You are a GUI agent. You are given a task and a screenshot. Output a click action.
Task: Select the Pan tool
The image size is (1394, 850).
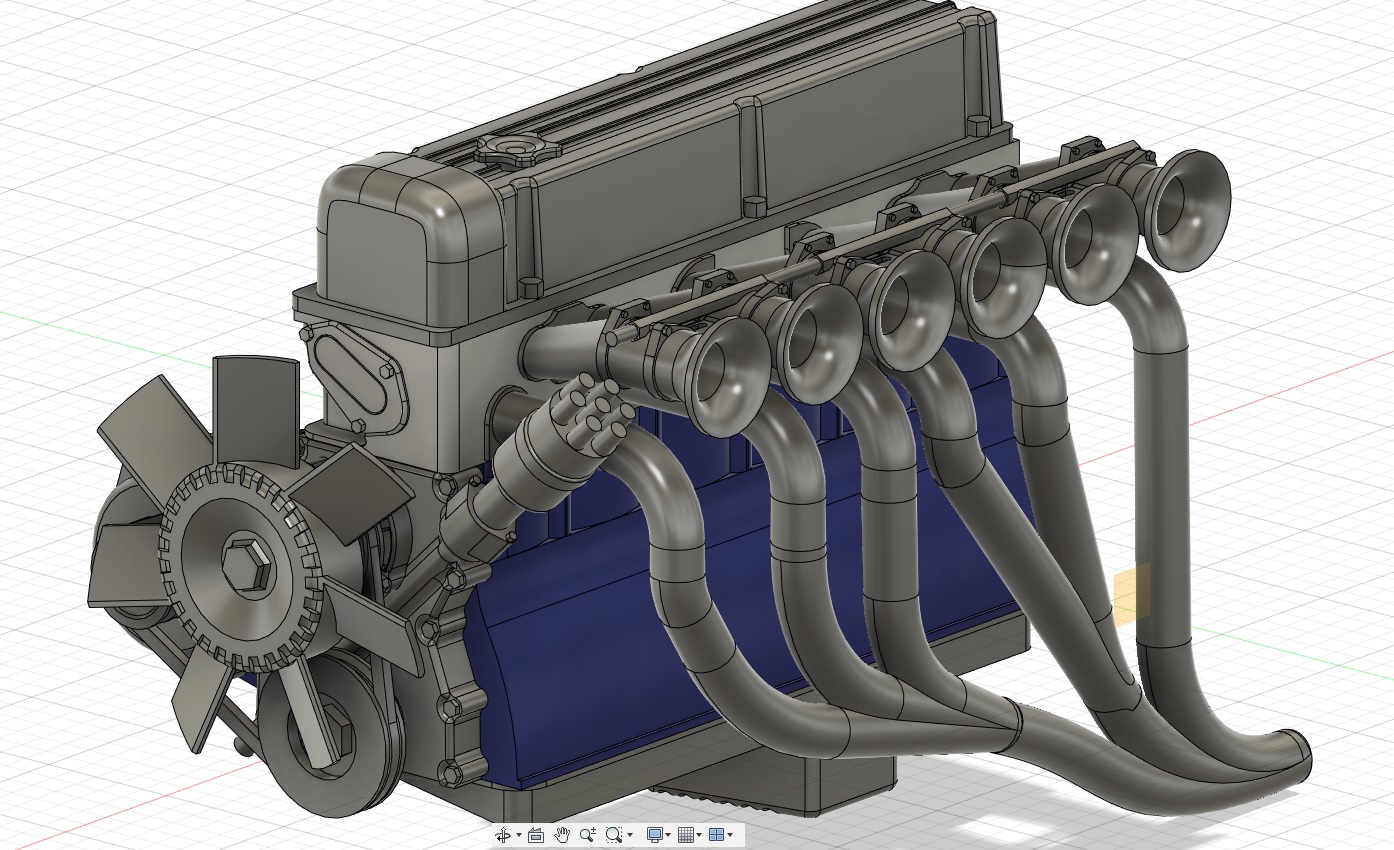562,834
